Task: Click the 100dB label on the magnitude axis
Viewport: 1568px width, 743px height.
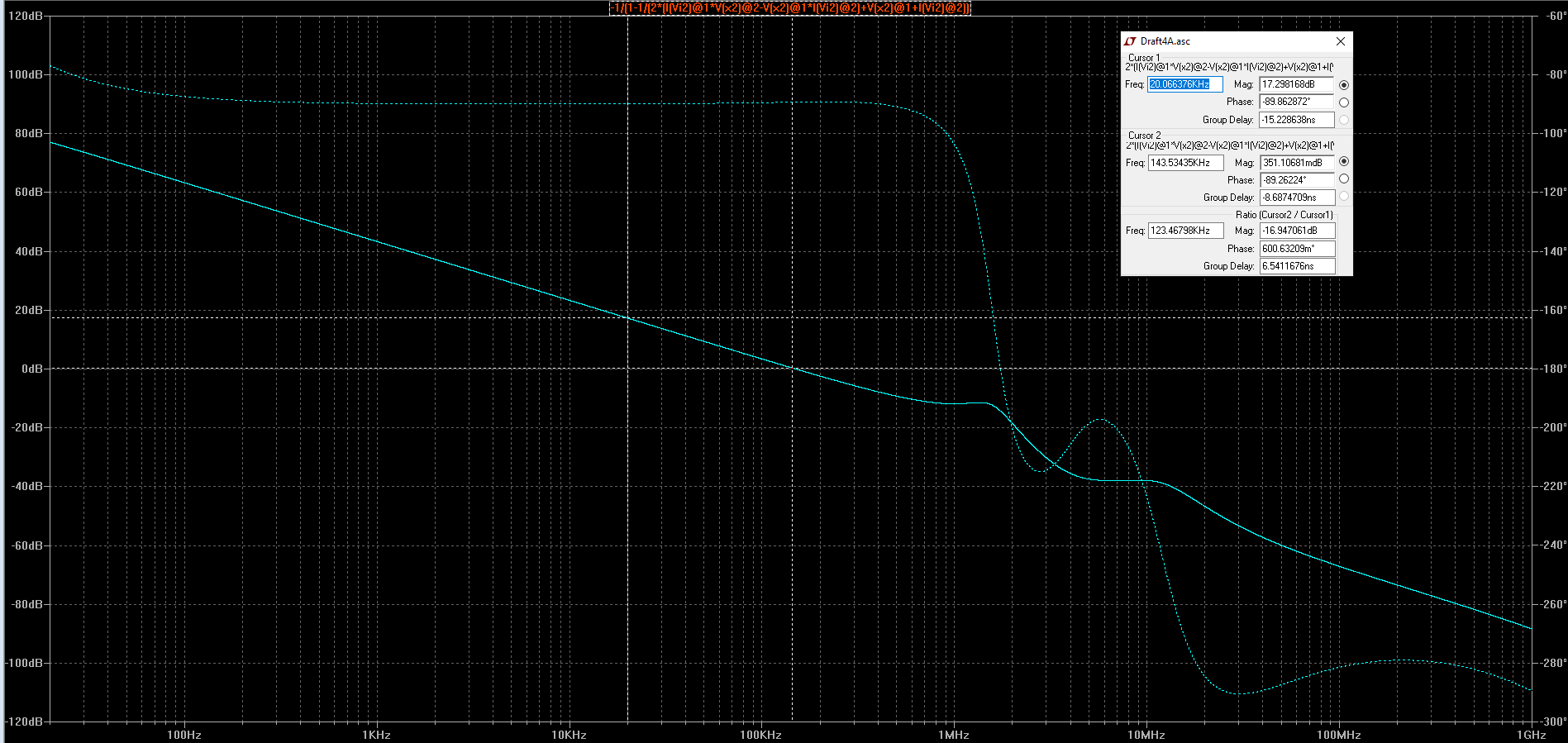Action: [25, 74]
